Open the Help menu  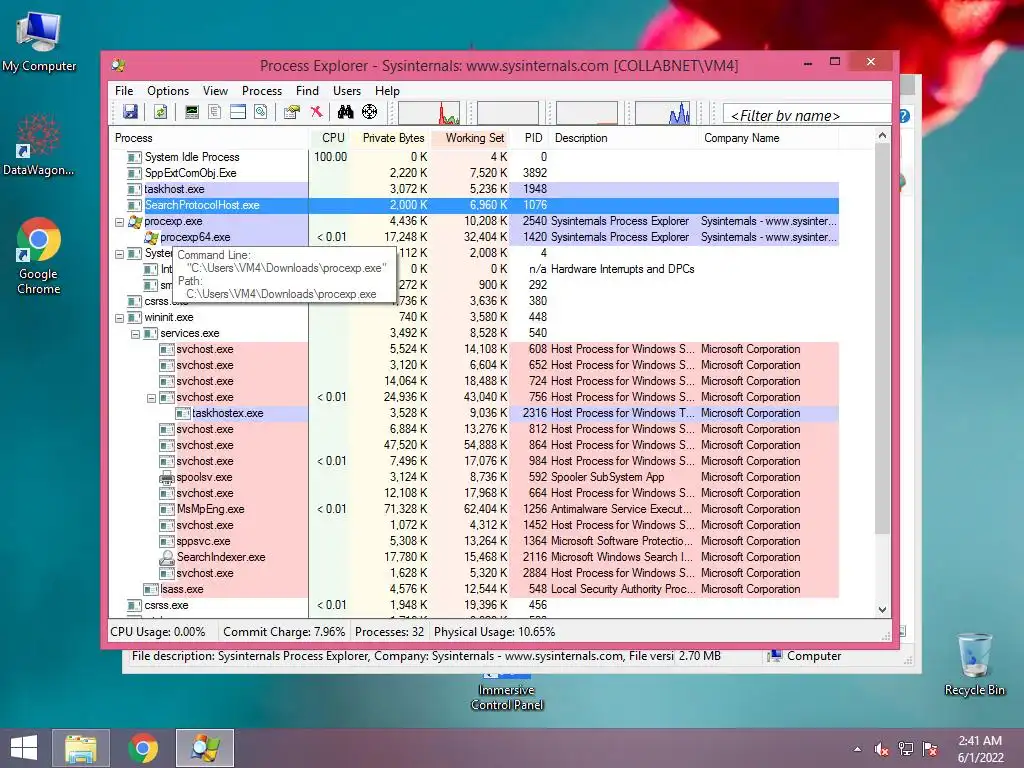[x=387, y=91]
